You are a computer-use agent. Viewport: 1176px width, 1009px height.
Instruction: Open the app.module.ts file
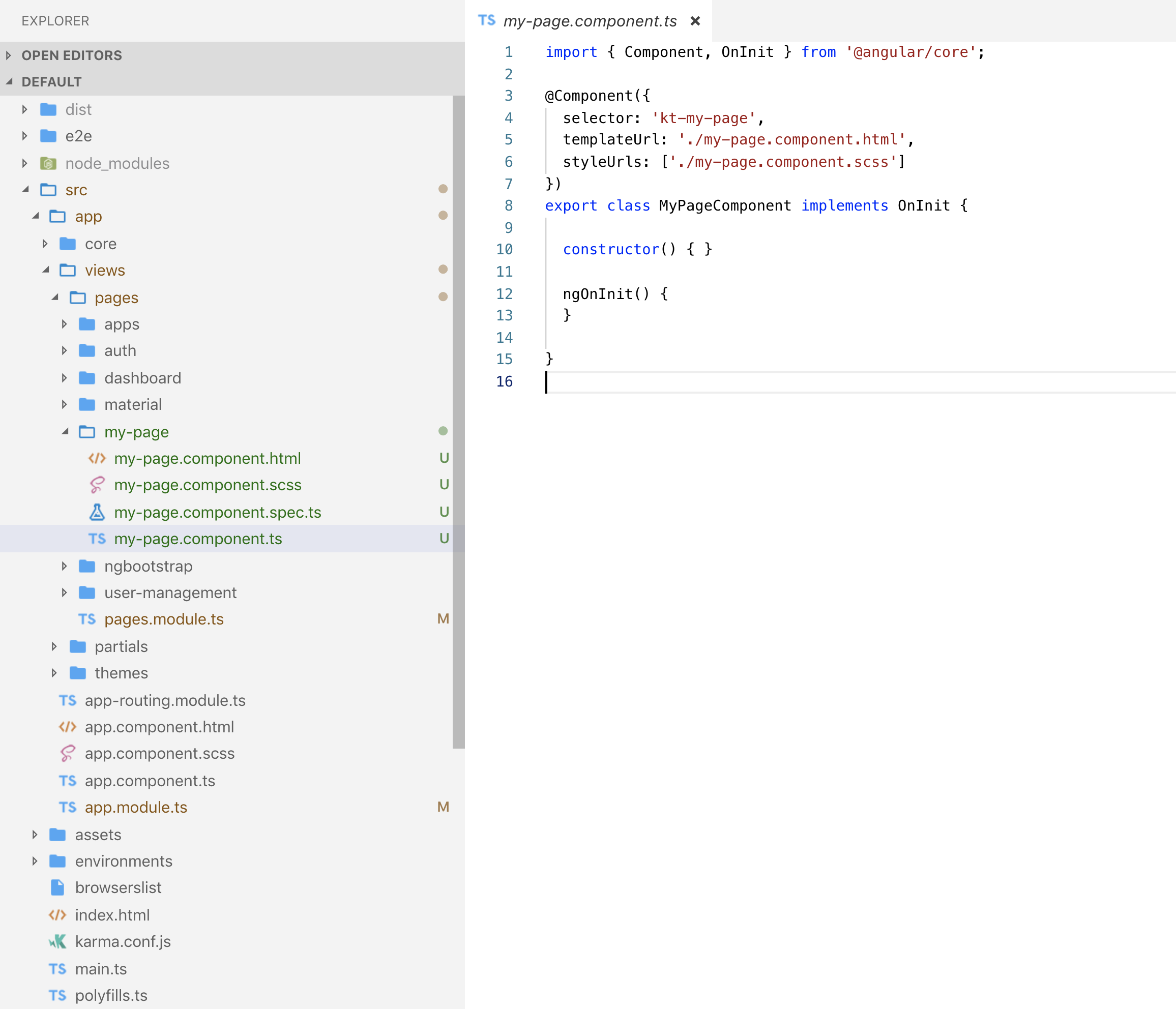pyautogui.click(x=135, y=807)
